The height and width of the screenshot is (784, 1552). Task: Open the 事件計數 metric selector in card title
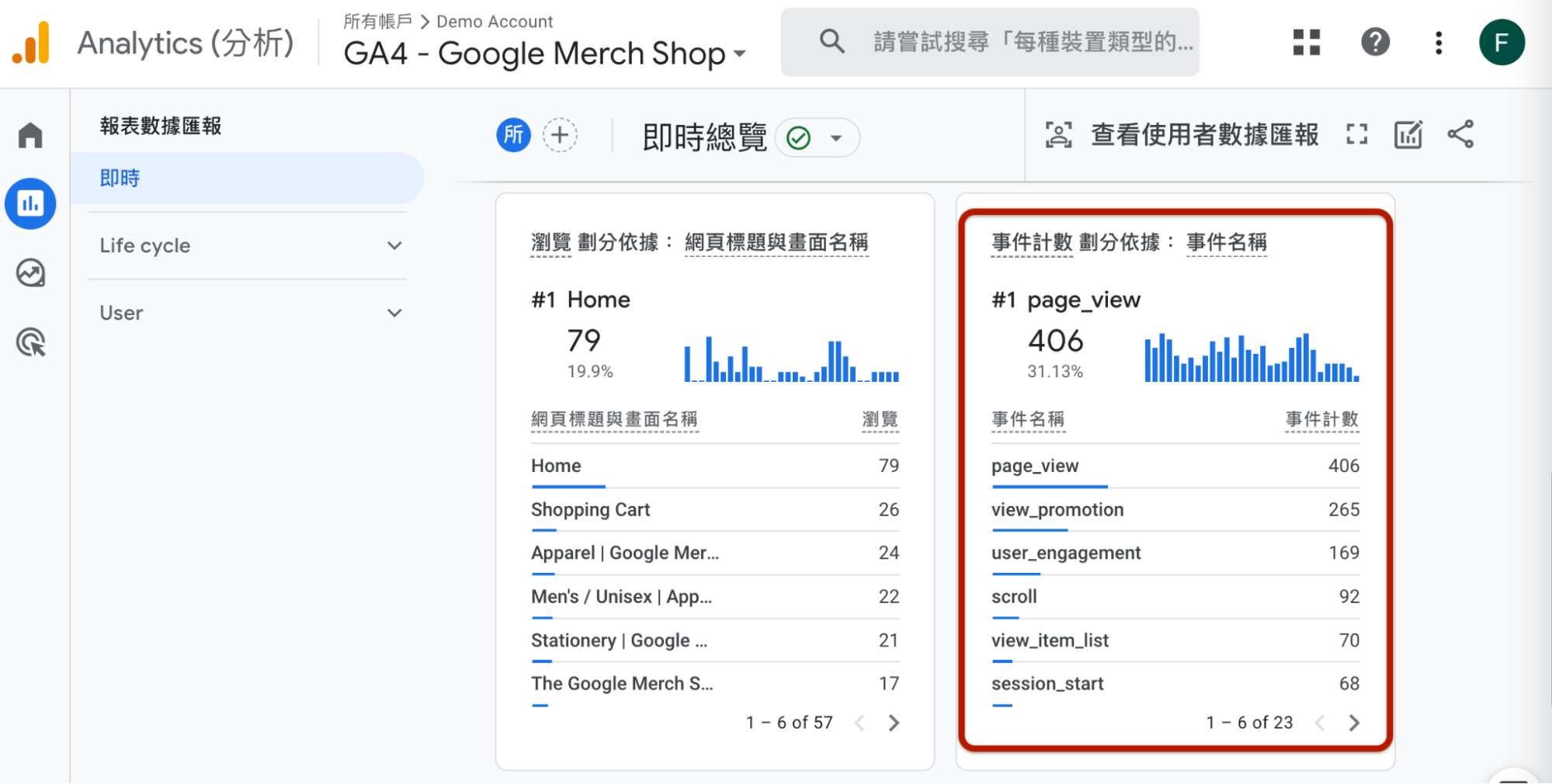(x=1032, y=242)
